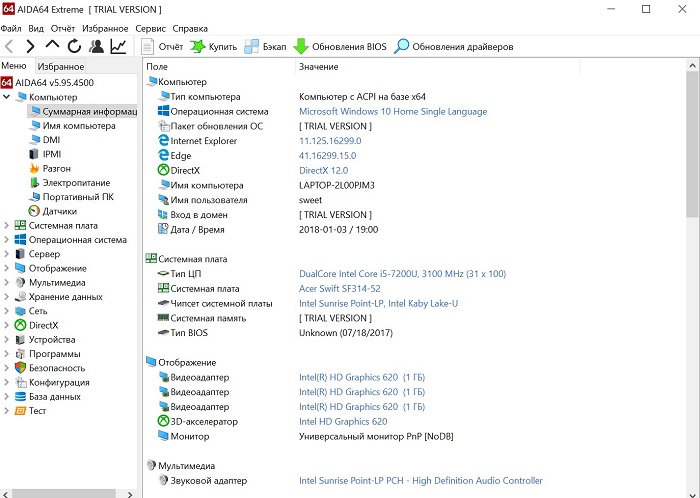Go up one level with the up arrow
700x498 pixels.
(x=52, y=46)
